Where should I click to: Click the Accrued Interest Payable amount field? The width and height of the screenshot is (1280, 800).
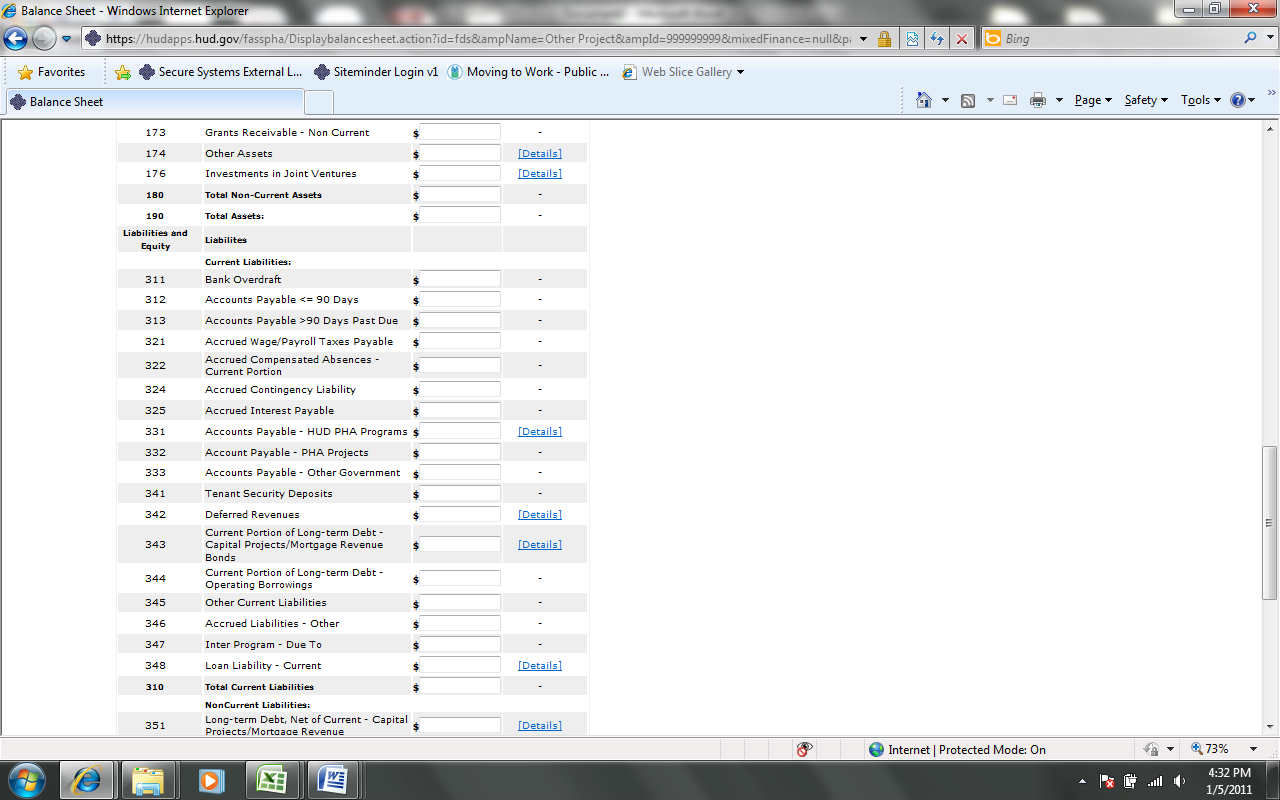460,410
